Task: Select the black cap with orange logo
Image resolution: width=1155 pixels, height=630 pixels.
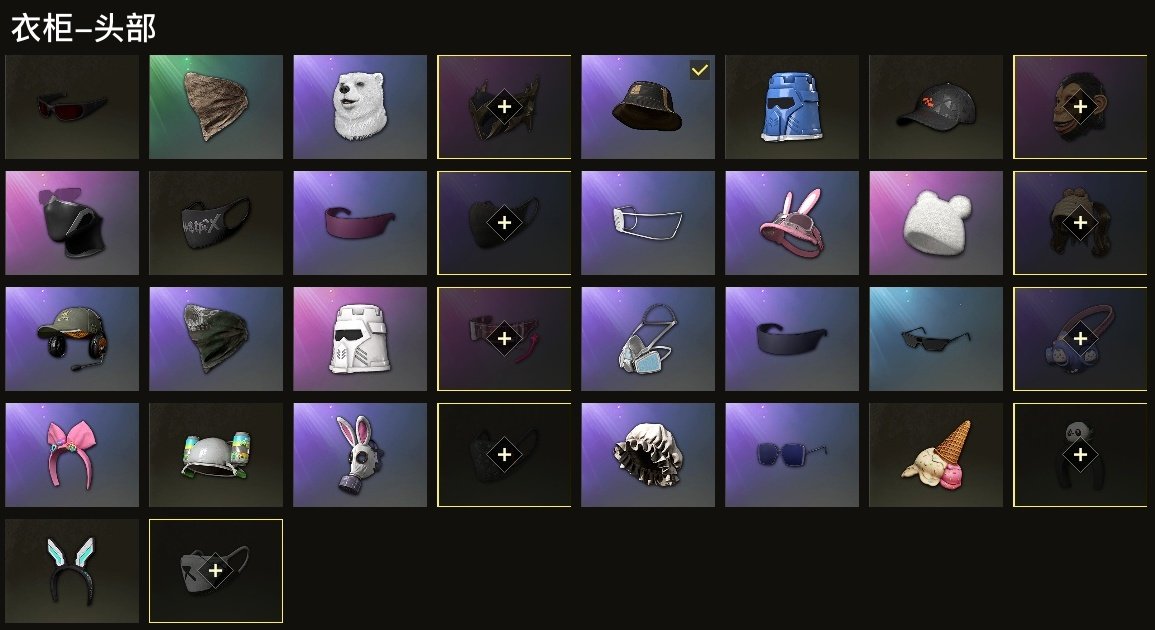Action: pyautogui.click(x=935, y=107)
